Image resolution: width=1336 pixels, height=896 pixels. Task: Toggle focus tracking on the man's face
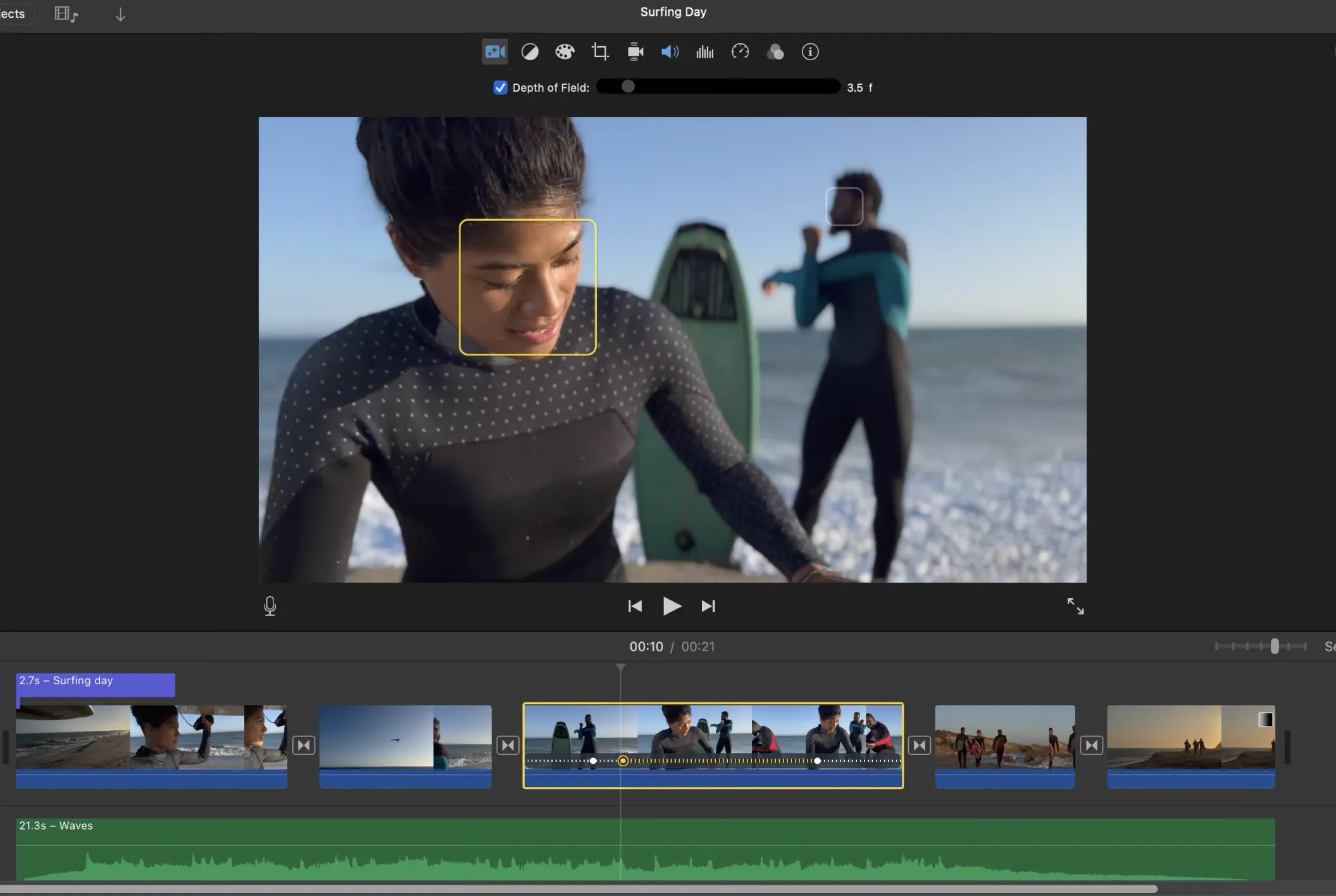pyautogui.click(x=844, y=206)
